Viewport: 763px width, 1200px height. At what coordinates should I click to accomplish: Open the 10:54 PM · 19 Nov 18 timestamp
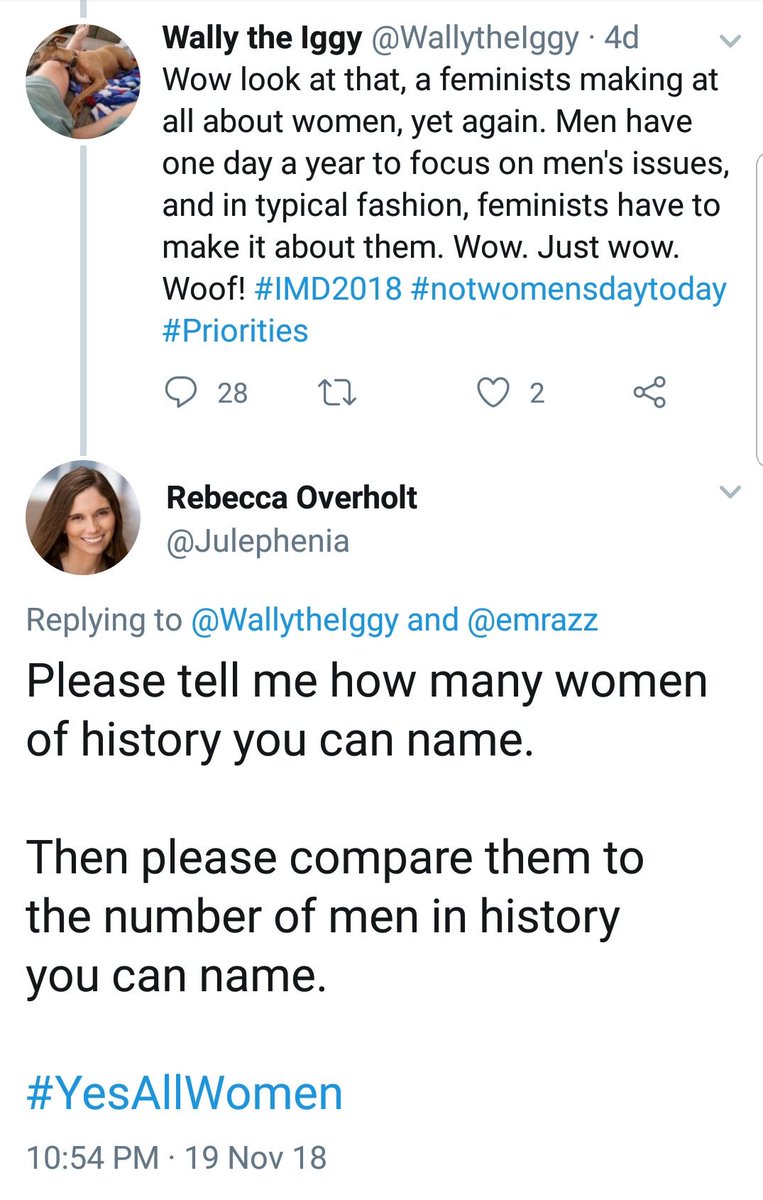pos(176,1158)
